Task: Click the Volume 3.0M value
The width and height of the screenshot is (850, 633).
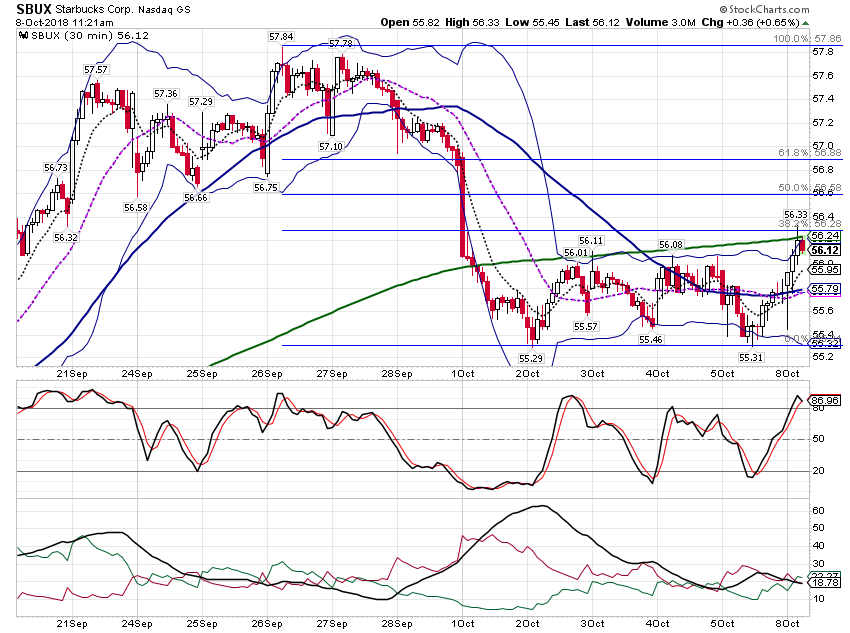Action: click(x=660, y=22)
